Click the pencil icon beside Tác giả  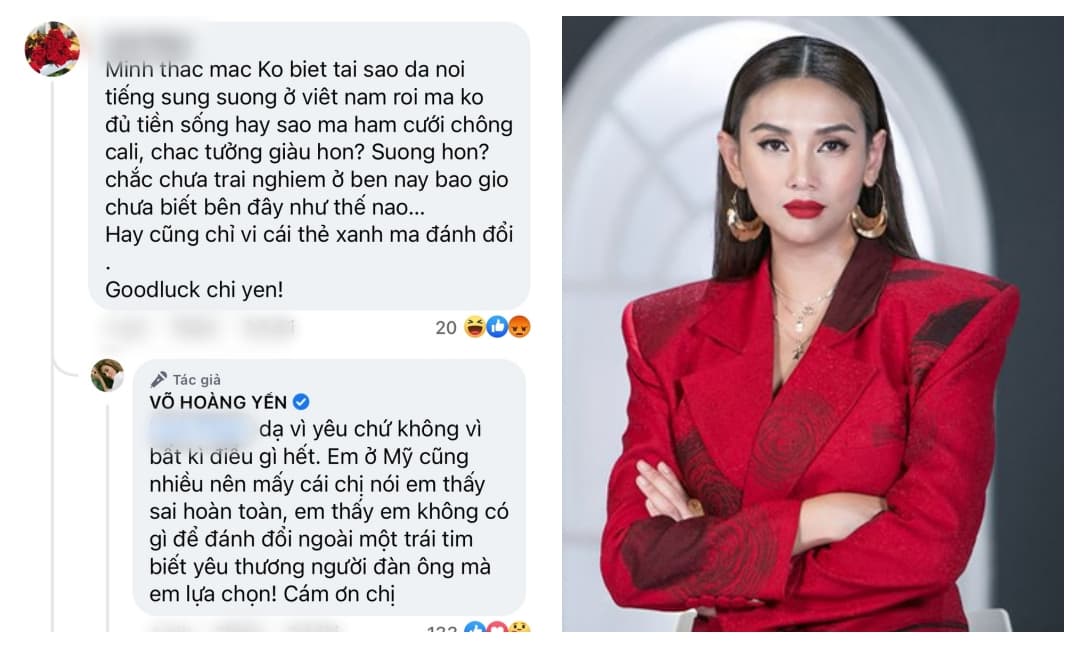pos(159,379)
